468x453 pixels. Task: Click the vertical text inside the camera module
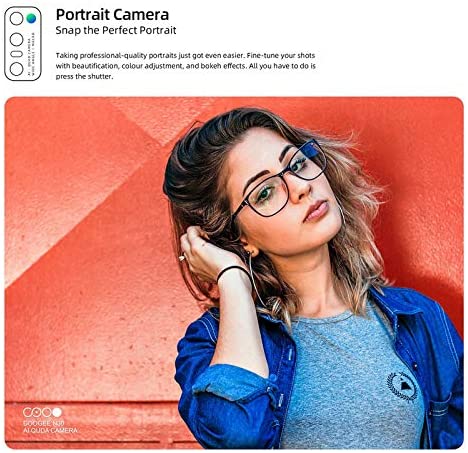(x=31, y=53)
